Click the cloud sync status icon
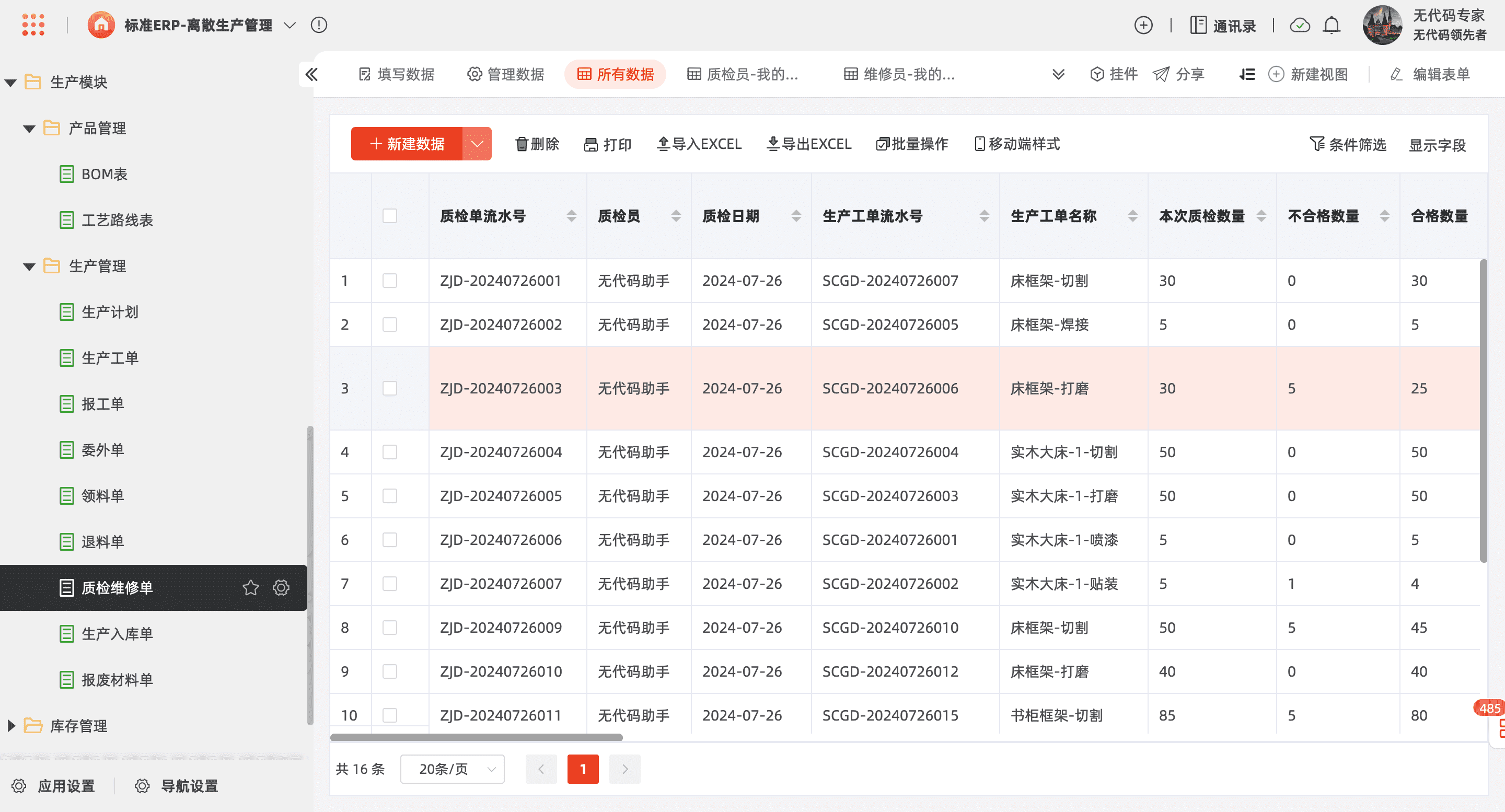This screenshot has width=1505, height=812. (x=1299, y=25)
